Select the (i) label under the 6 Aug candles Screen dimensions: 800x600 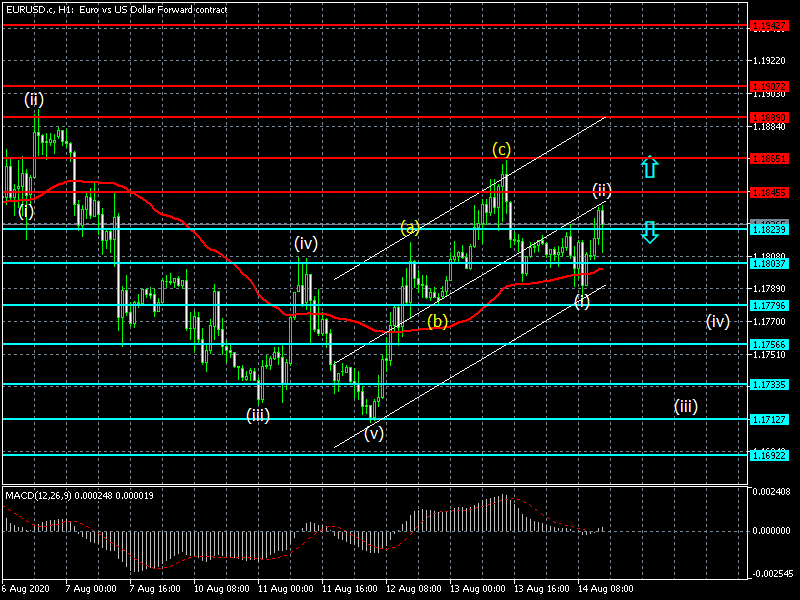coord(26,211)
